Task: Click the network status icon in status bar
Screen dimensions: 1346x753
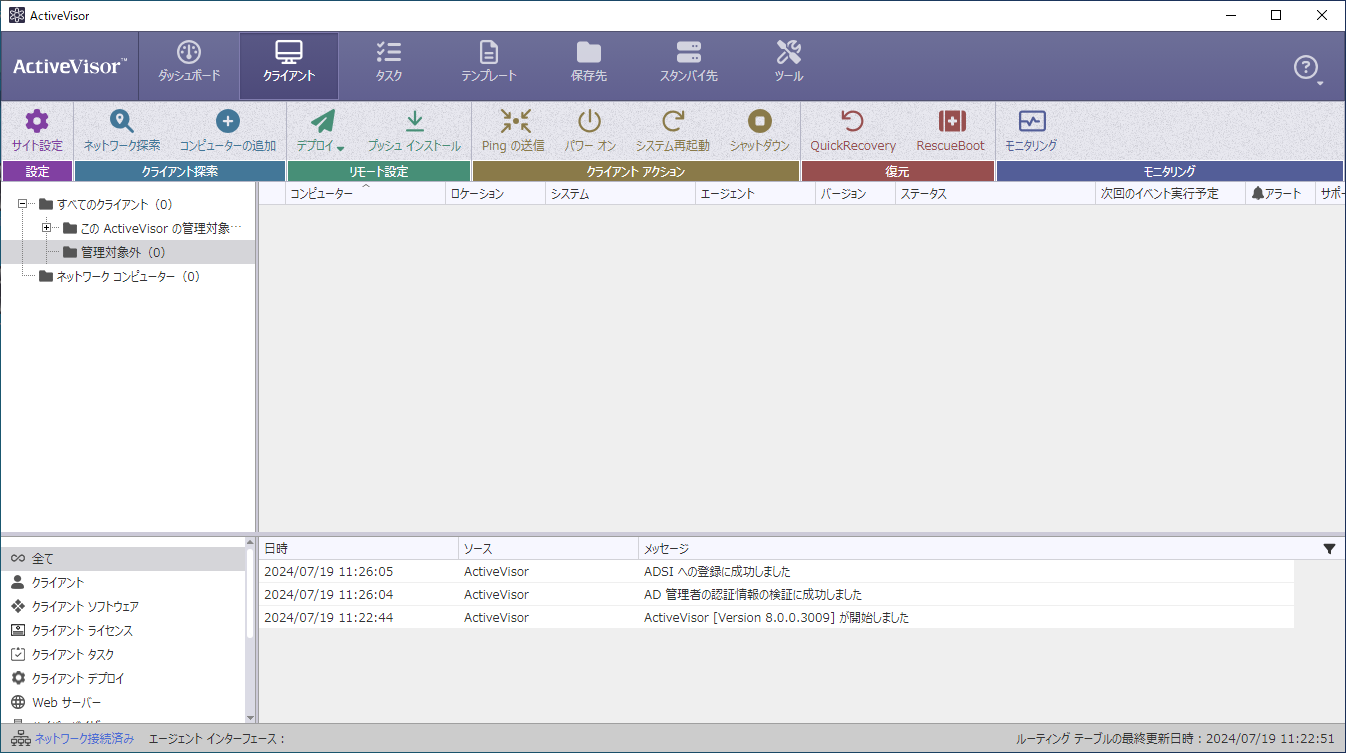Action: pos(20,738)
